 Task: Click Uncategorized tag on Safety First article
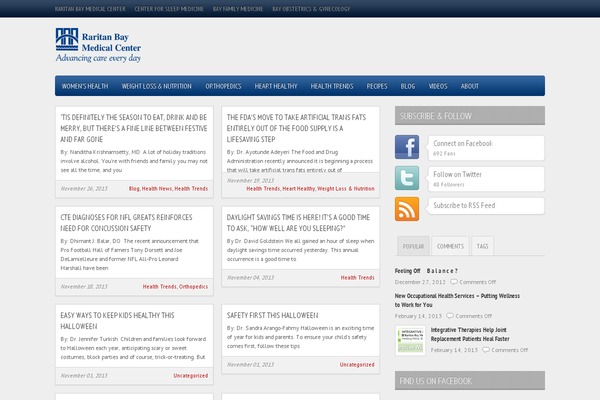[357, 365]
